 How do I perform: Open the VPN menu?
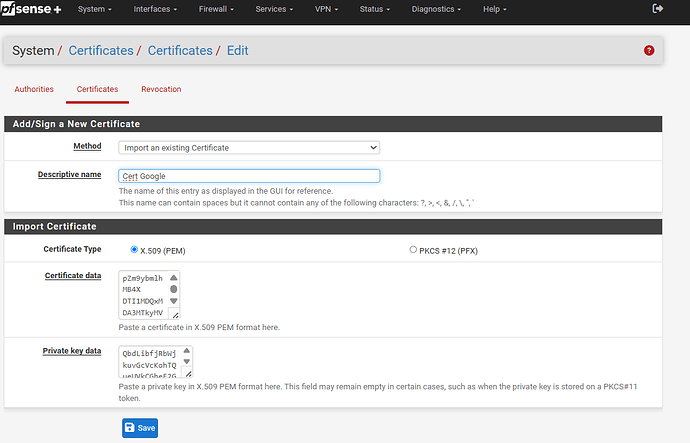pos(326,9)
